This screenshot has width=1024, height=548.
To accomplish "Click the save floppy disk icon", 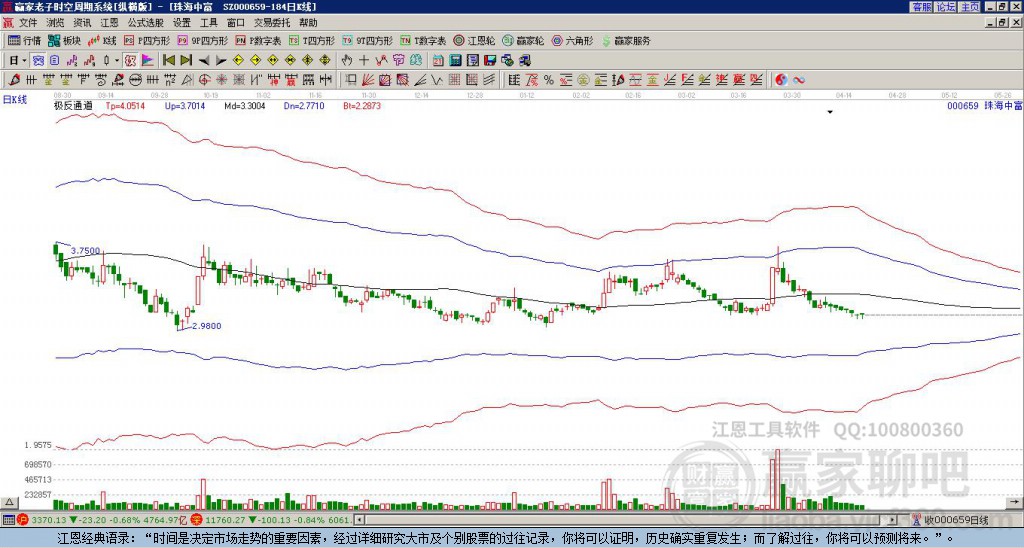I will 490,60.
